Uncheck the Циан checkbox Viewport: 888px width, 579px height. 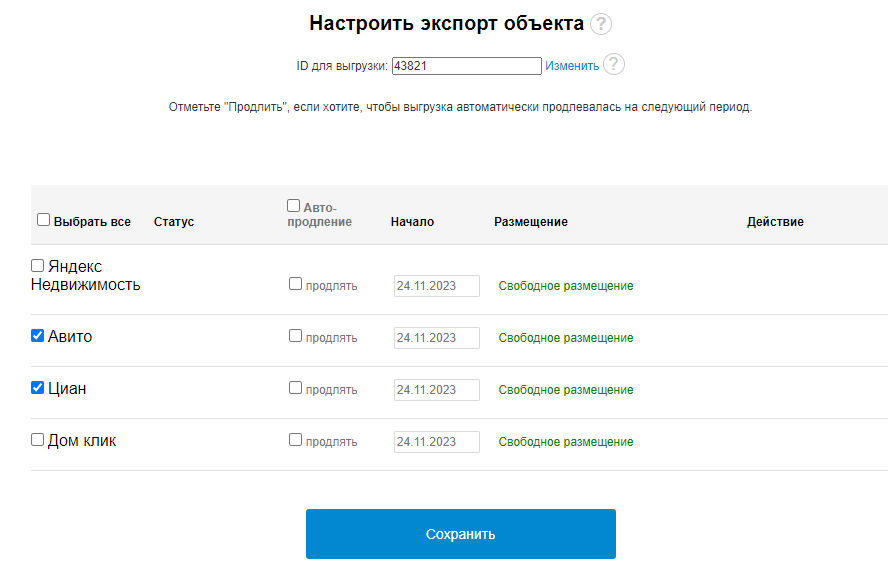click(x=38, y=388)
